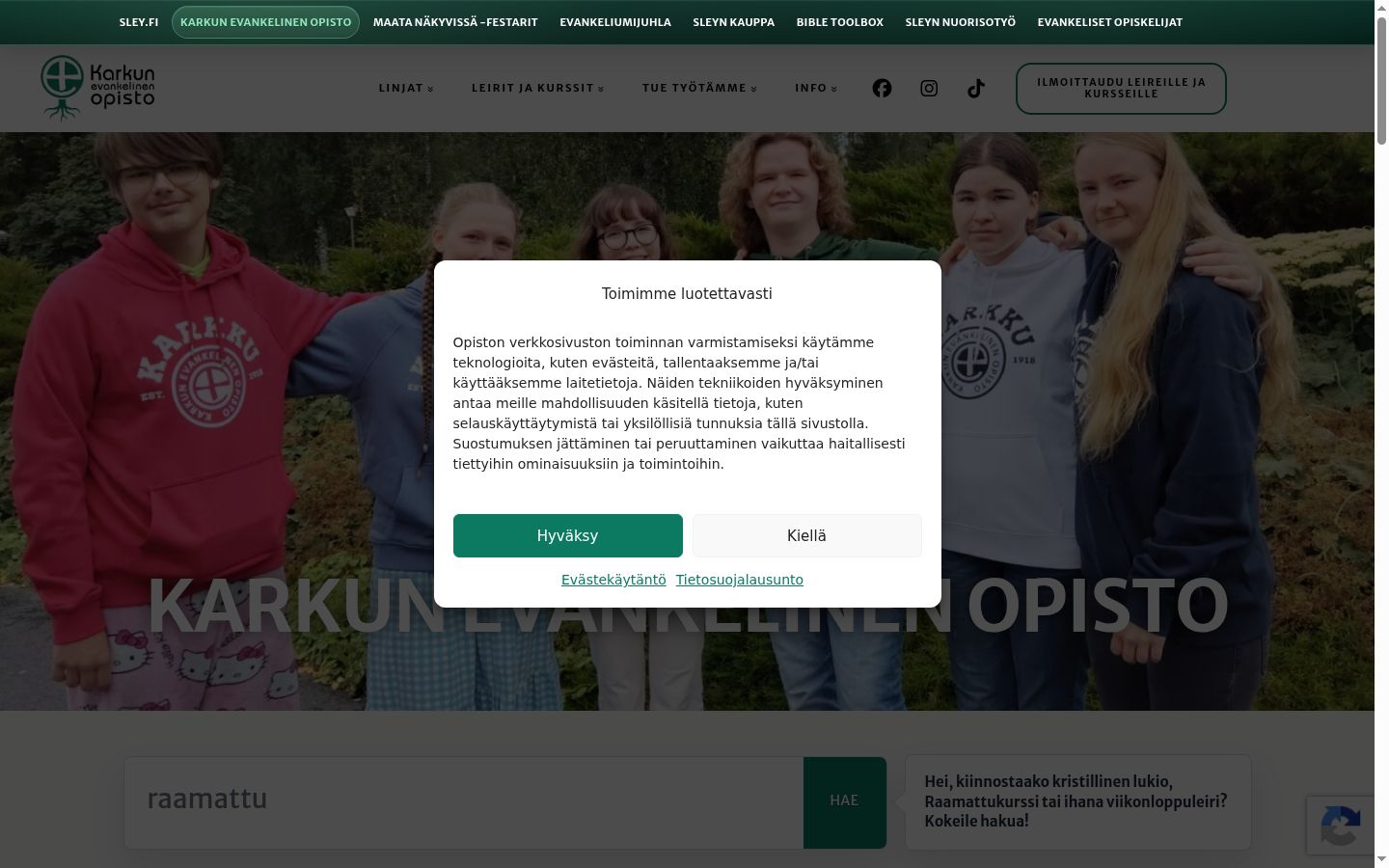Select the Karkun Evankelinen Opisto top tab
The image size is (1389, 868).
pyautogui.click(x=265, y=22)
